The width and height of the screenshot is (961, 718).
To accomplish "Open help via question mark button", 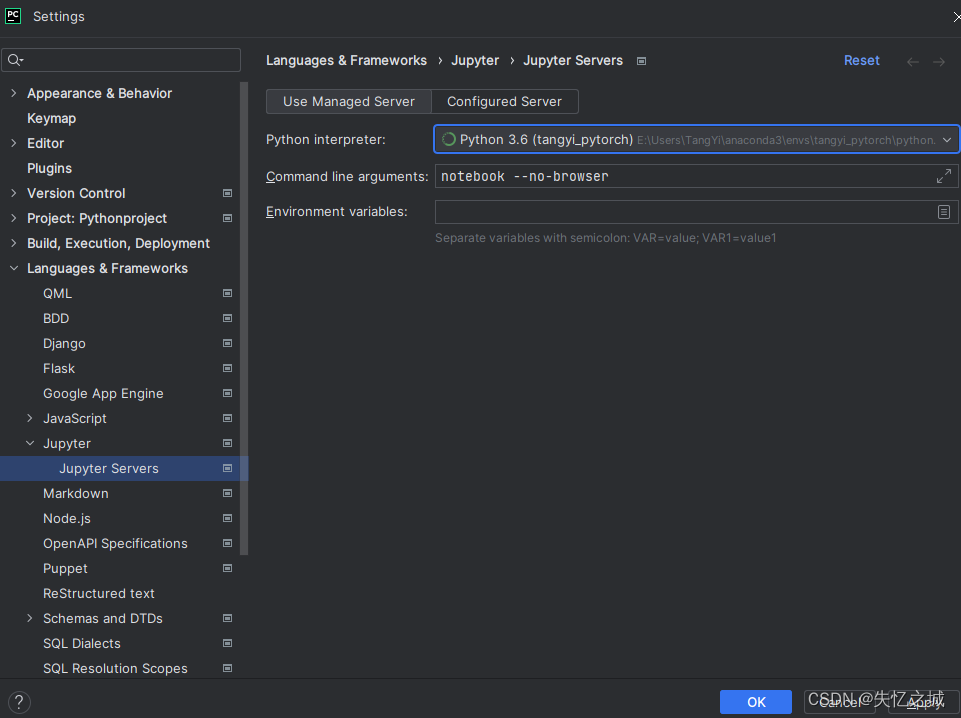I will (19, 702).
